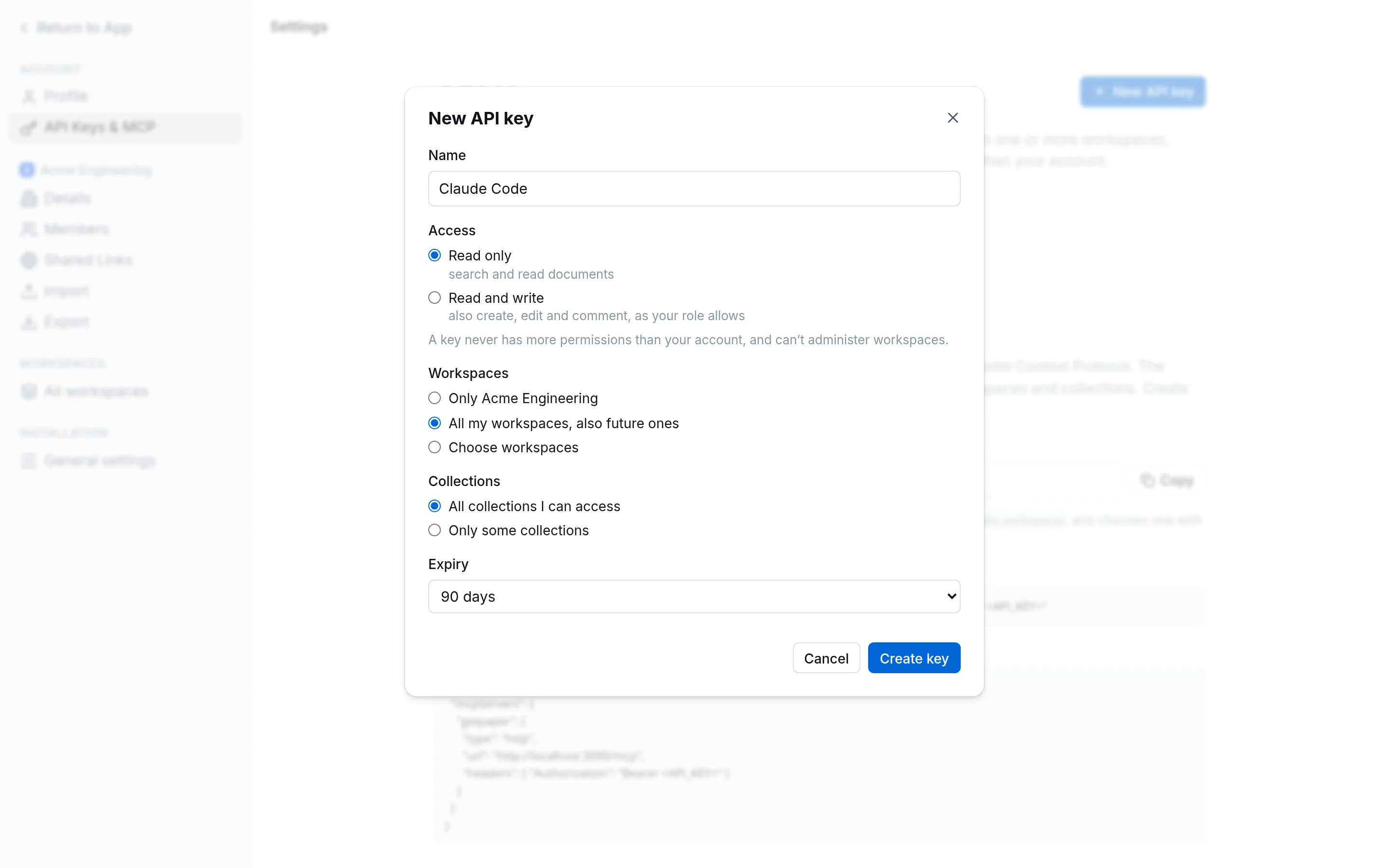Choose Only Acme Engineering workspace
Screen dimensions: 1389x868
(x=435, y=398)
